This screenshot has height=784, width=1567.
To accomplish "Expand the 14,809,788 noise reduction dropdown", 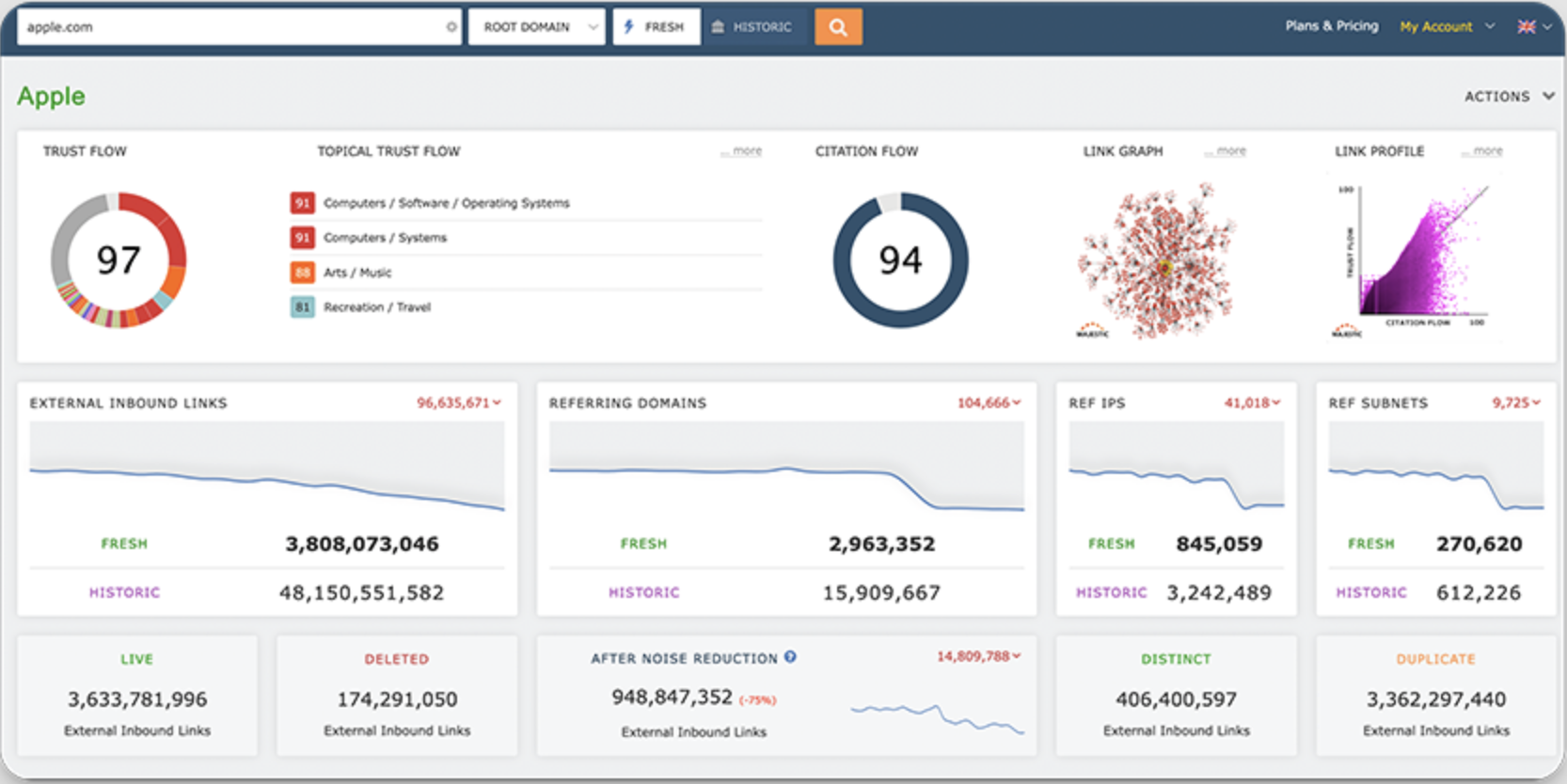I will (x=979, y=656).
